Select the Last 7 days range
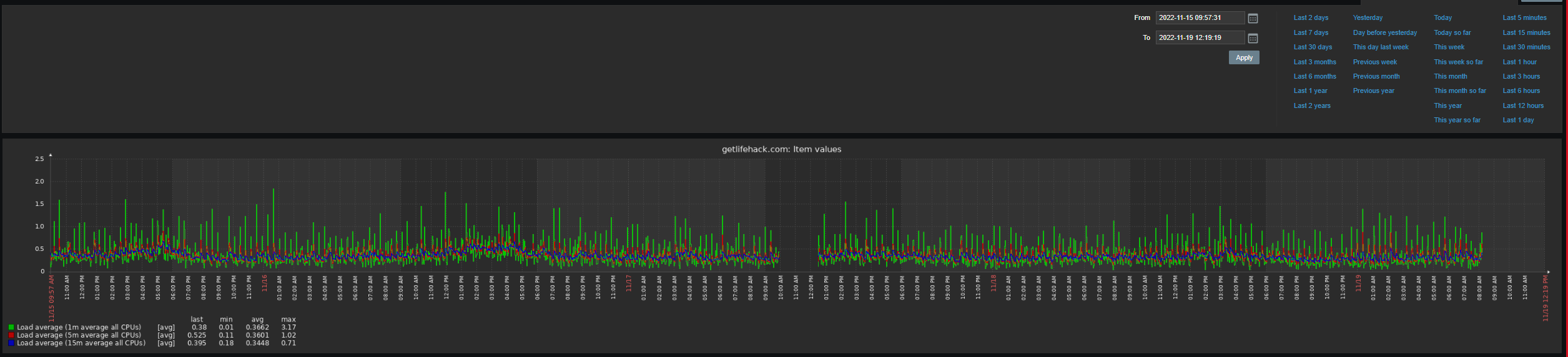 tap(1311, 32)
